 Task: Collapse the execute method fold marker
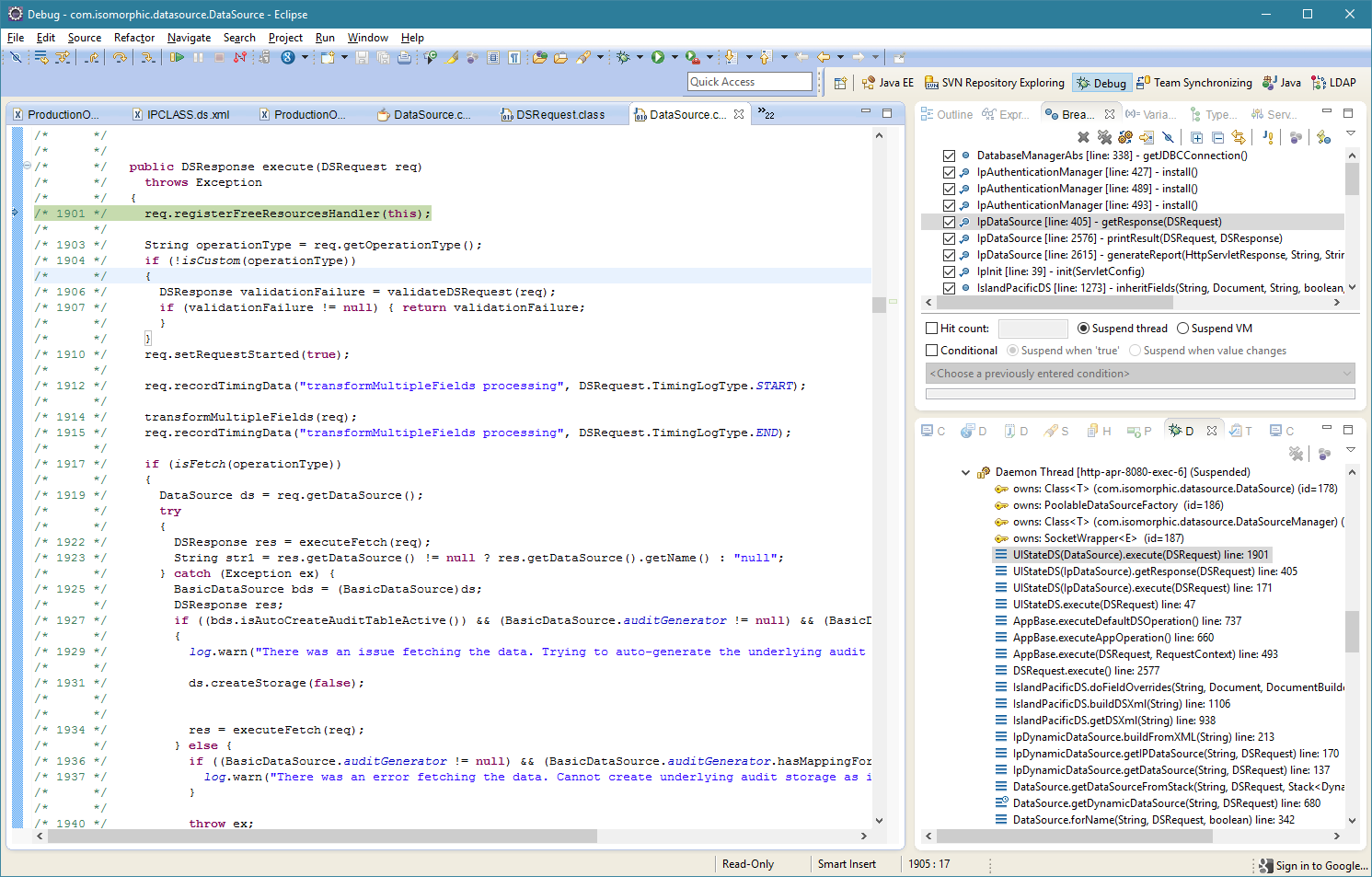[27, 167]
